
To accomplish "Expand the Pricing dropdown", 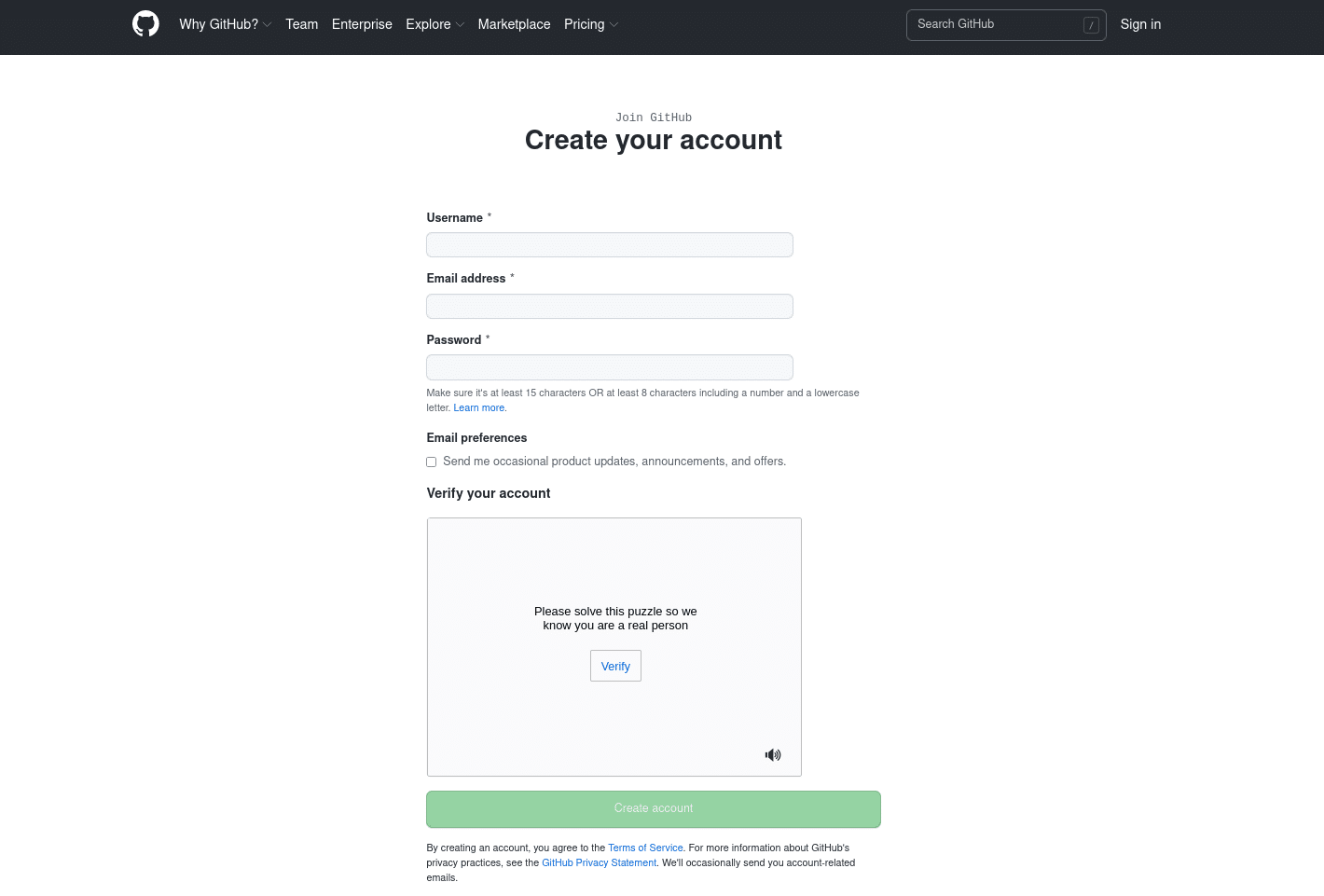I will (x=591, y=24).
